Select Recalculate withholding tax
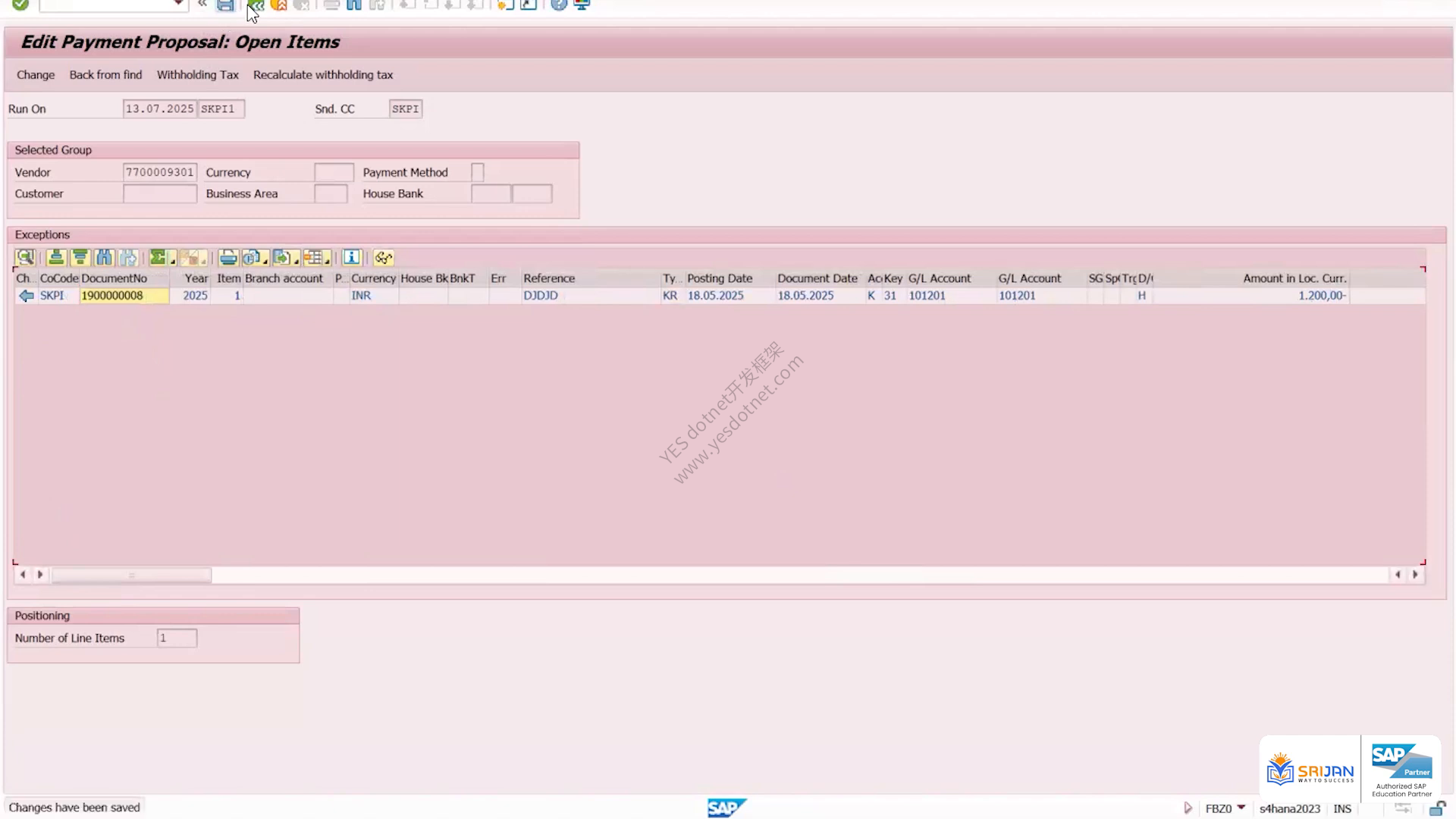This screenshot has height=819, width=1456. click(x=323, y=75)
